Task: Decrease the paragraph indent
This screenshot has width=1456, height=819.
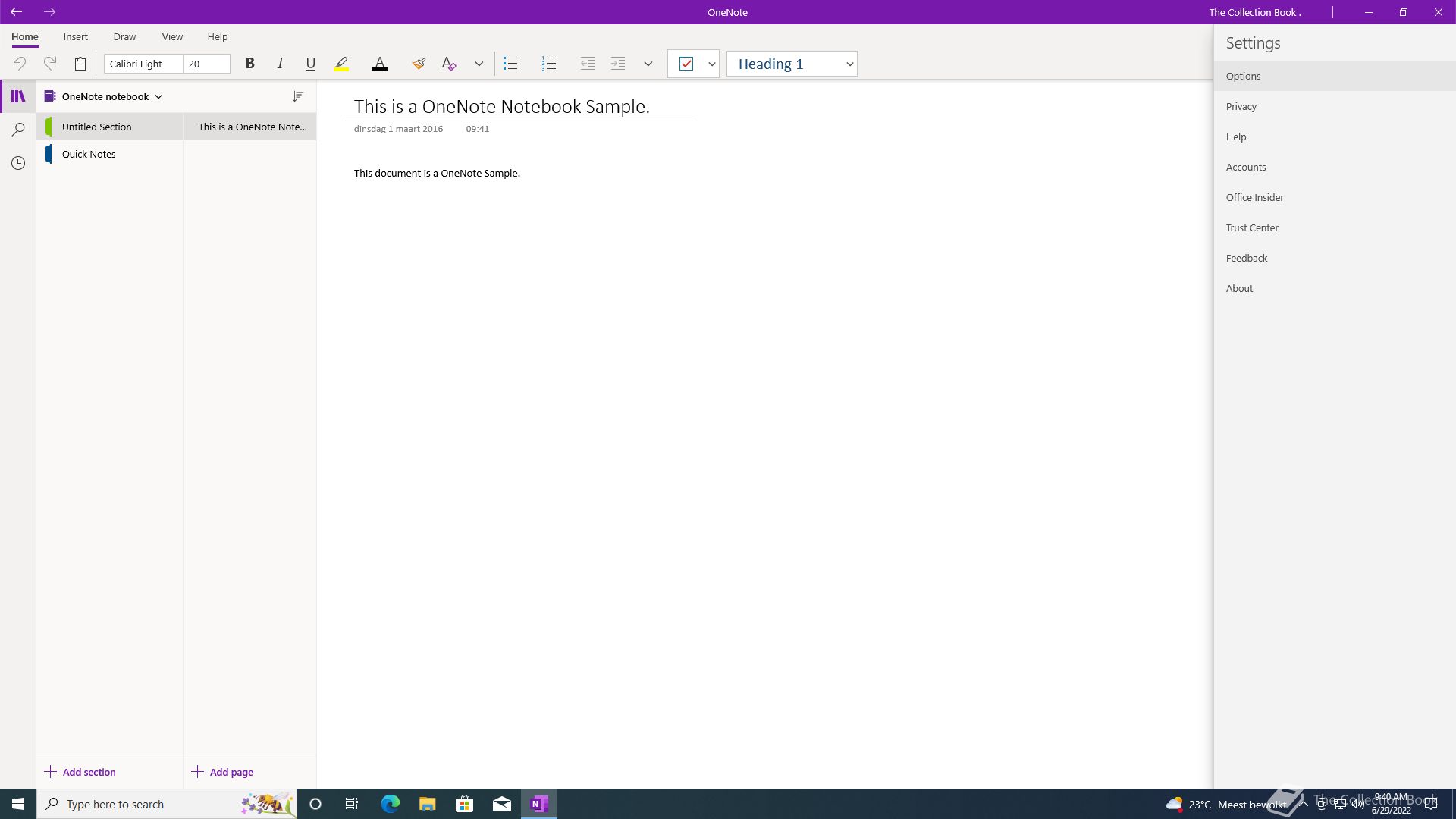Action: coord(588,64)
